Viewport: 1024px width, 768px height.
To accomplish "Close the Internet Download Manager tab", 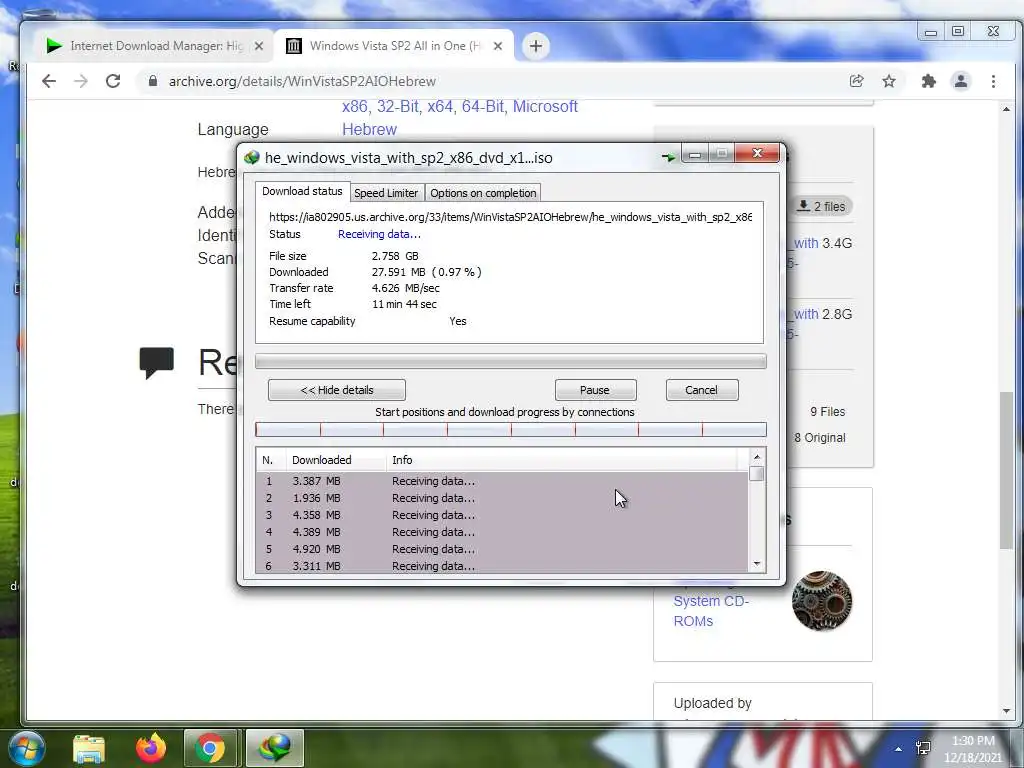I will pos(259,46).
